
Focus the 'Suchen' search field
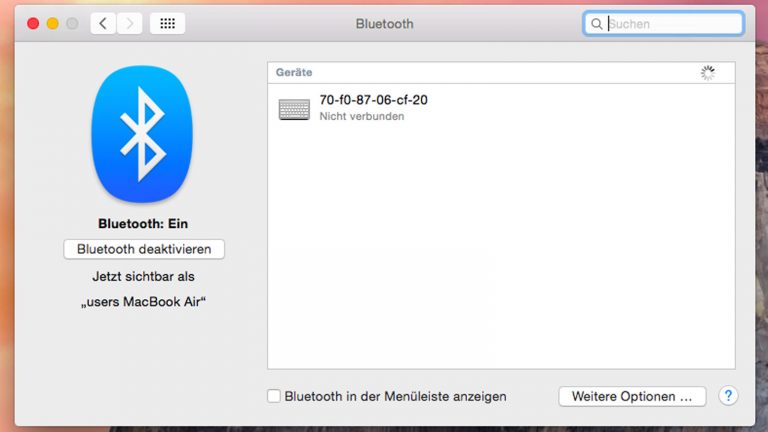coord(672,24)
